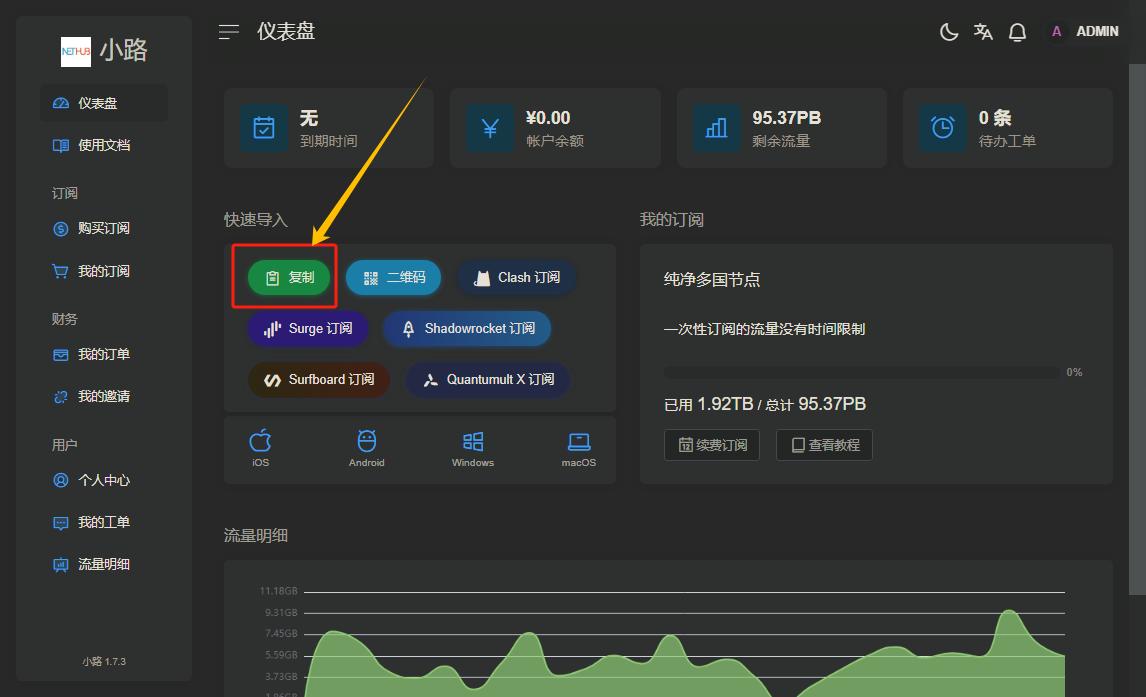Select the macOS client icon
Viewport: 1146px width, 697px height.
point(578,448)
